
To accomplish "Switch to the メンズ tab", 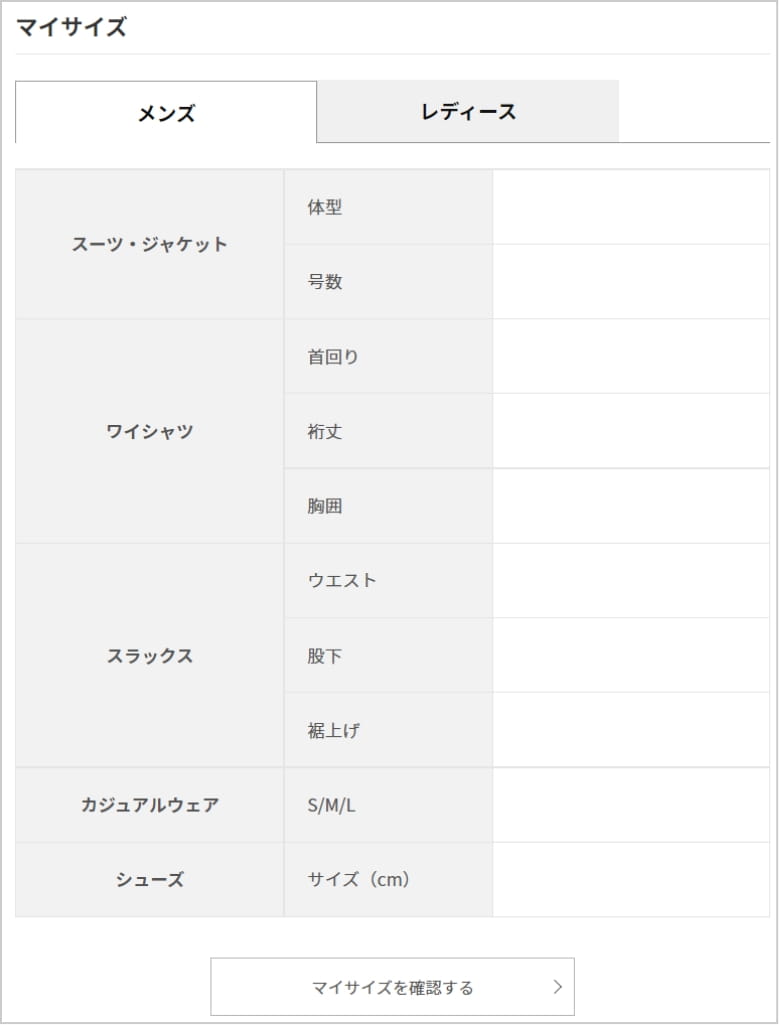I will 166,113.
